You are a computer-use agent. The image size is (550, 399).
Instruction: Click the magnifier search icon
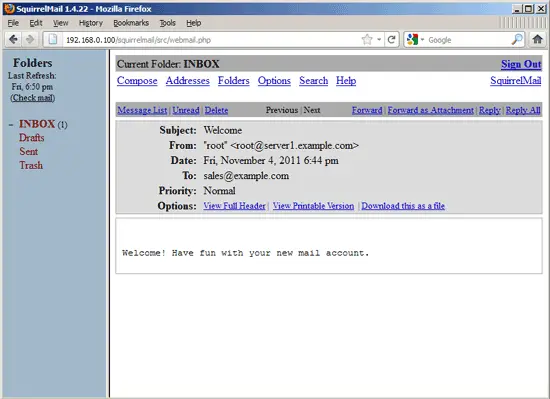517,39
